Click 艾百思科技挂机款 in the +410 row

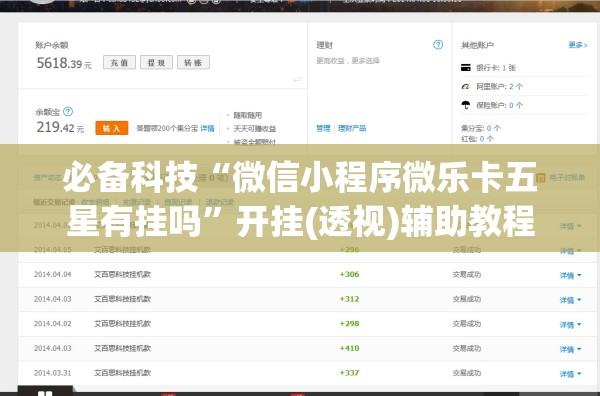(x=122, y=348)
